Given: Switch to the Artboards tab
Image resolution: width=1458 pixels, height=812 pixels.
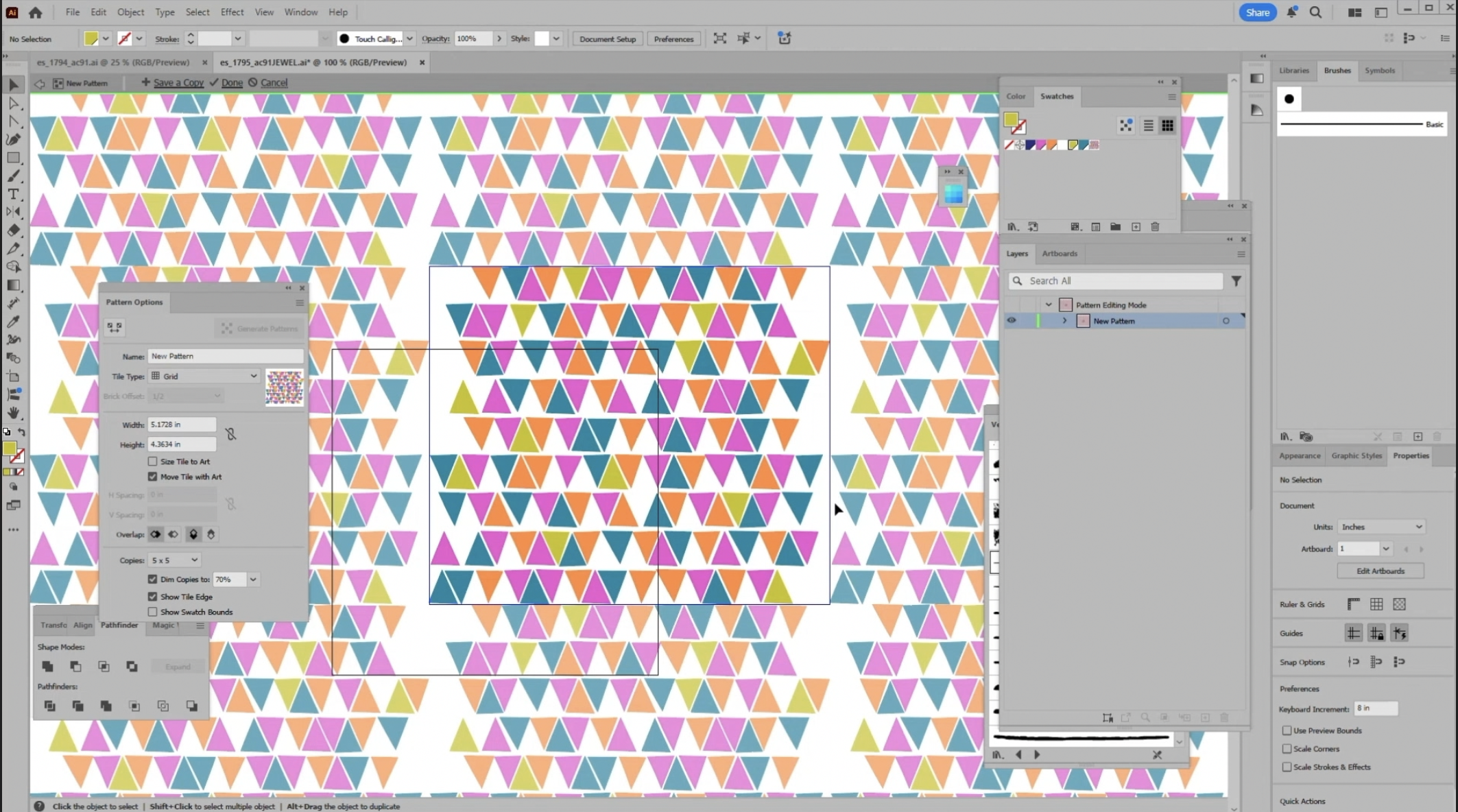Looking at the screenshot, I should [x=1059, y=254].
